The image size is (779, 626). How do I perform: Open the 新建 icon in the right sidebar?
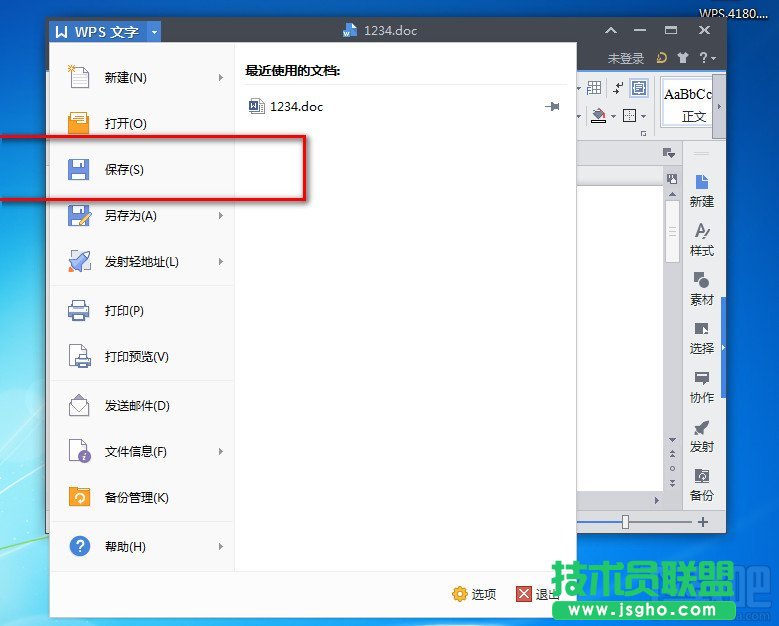[701, 191]
